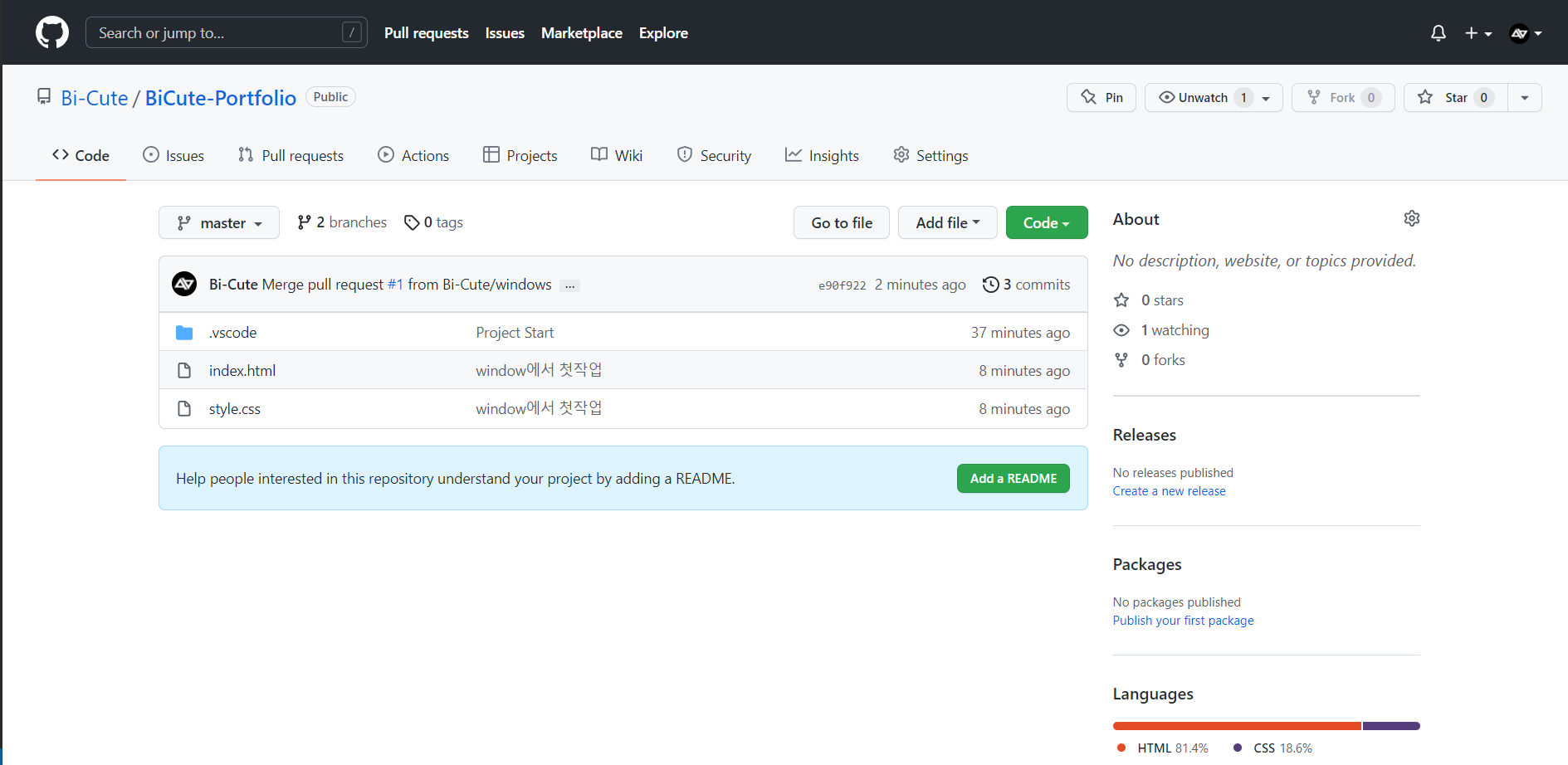Click the style.css file icon
Screen dimensions: 1568x765
(x=184, y=409)
